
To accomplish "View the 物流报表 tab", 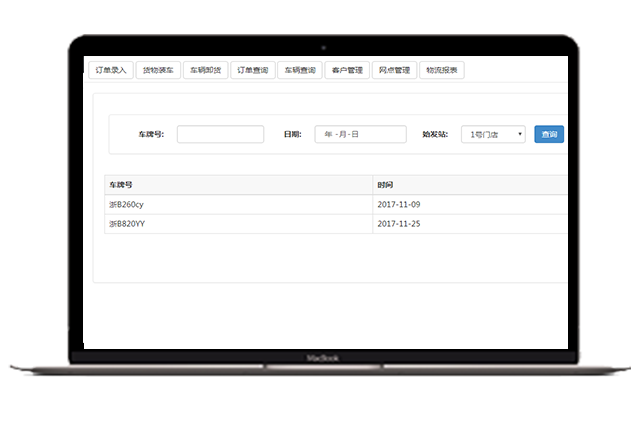I will click(441, 71).
